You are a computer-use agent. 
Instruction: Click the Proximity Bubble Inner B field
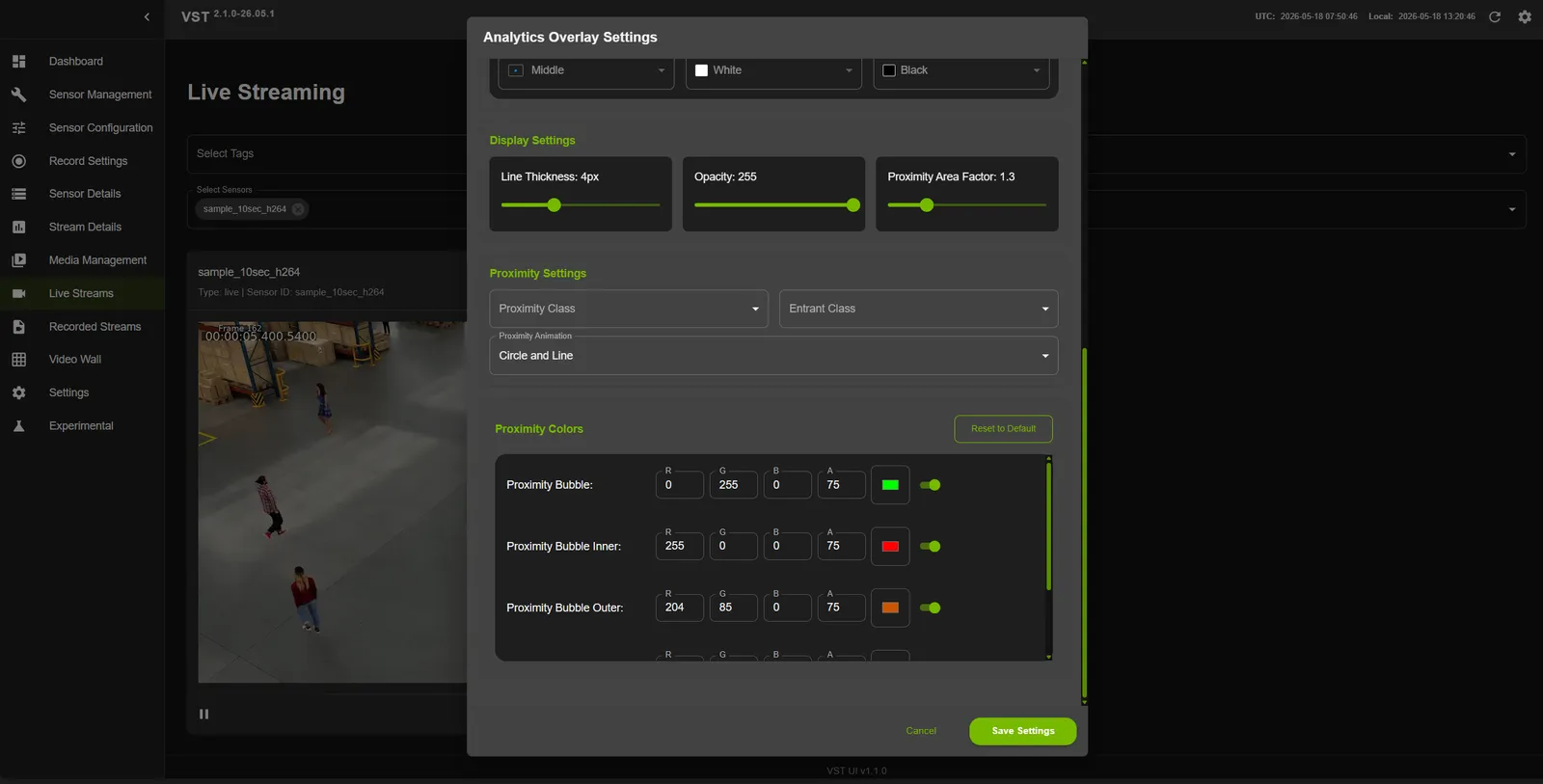(788, 547)
